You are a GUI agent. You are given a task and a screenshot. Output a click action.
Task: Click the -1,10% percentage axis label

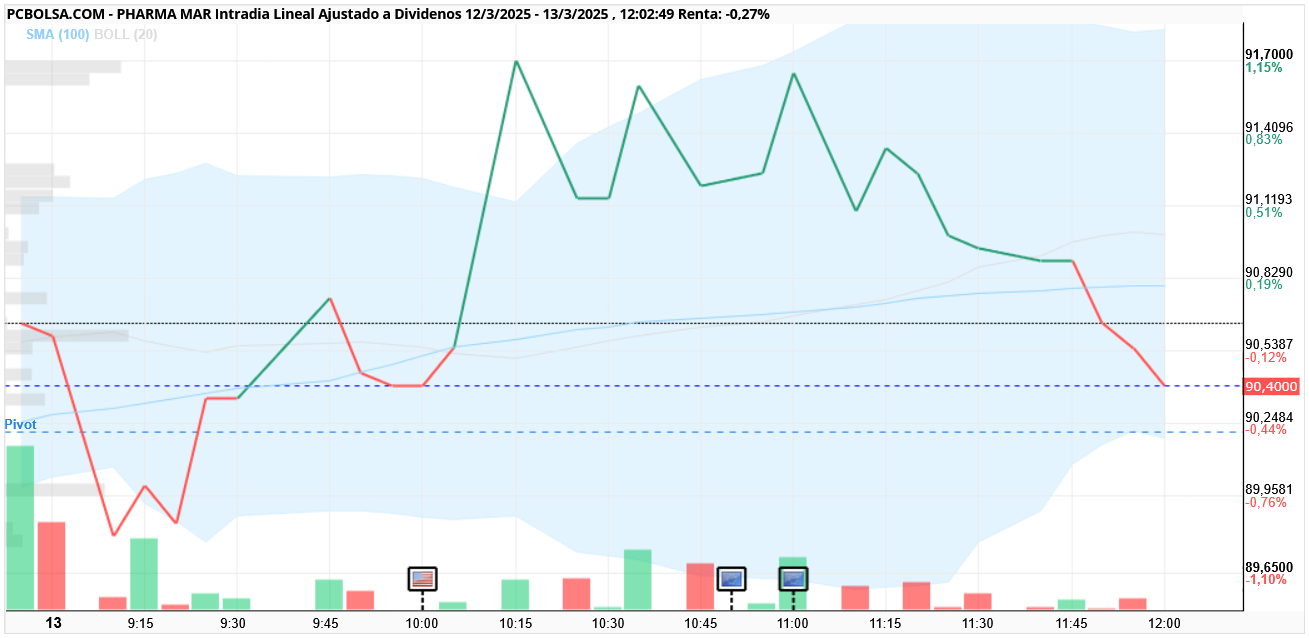[1265, 580]
